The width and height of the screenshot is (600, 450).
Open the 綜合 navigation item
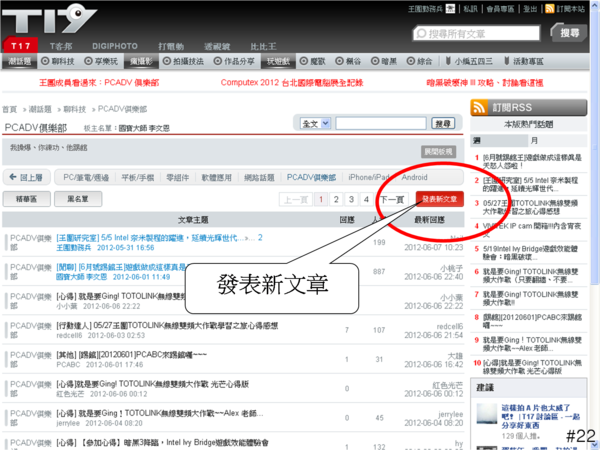tap(419, 61)
